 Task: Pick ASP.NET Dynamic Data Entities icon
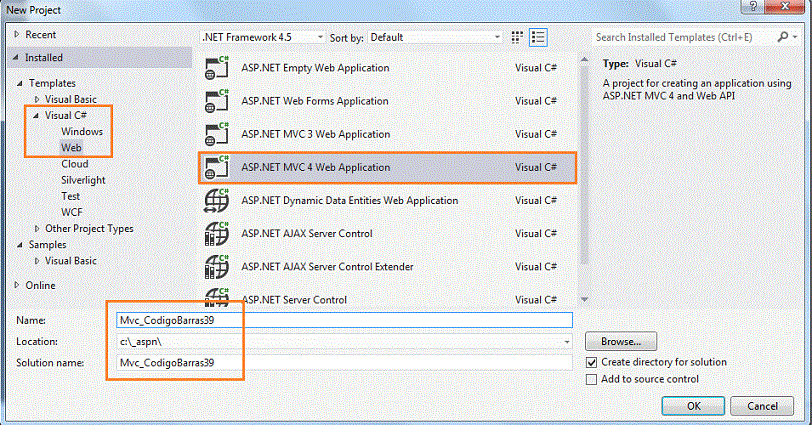click(216, 200)
